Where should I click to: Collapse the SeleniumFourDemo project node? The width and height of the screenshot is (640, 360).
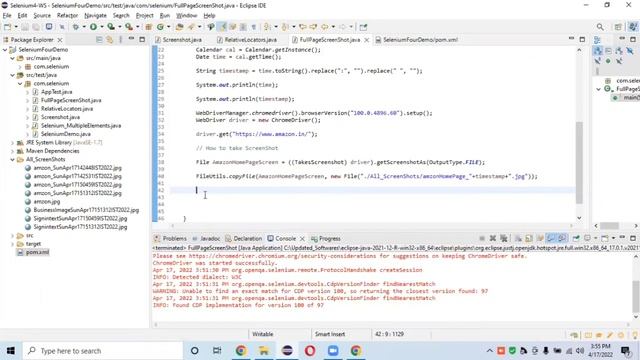(5, 50)
